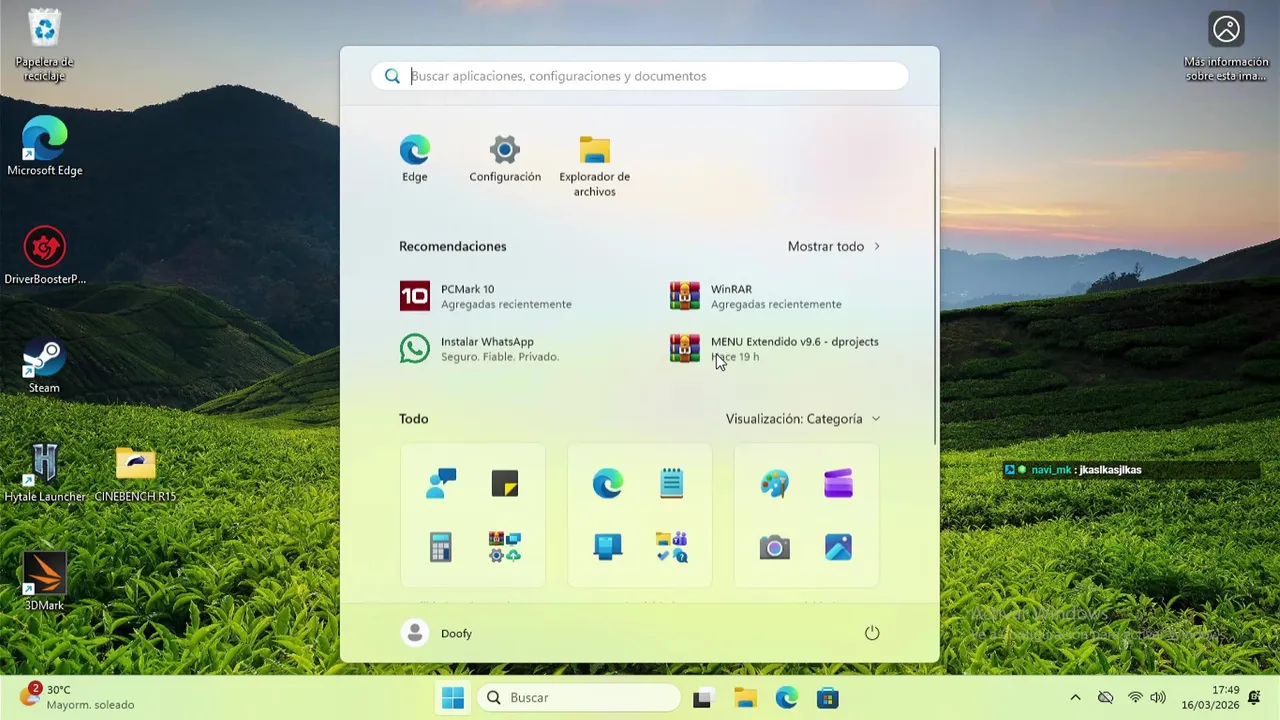Open the Notepad app icon
1280x720 pixels.
[672, 484]
